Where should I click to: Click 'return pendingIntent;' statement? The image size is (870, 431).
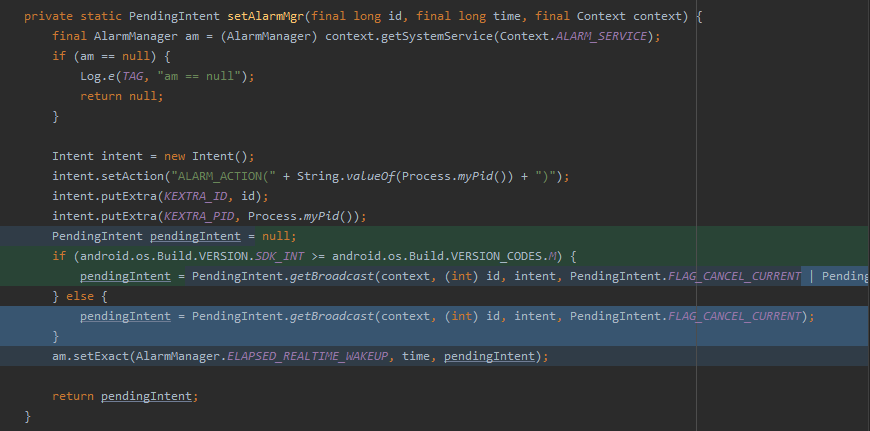click(x=125, y=396)
